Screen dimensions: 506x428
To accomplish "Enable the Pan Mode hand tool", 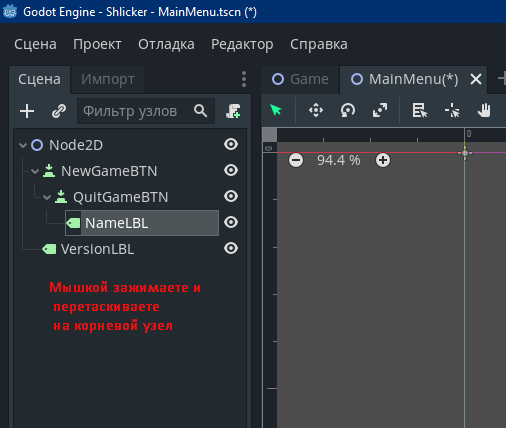I will [x=484, y=110].
